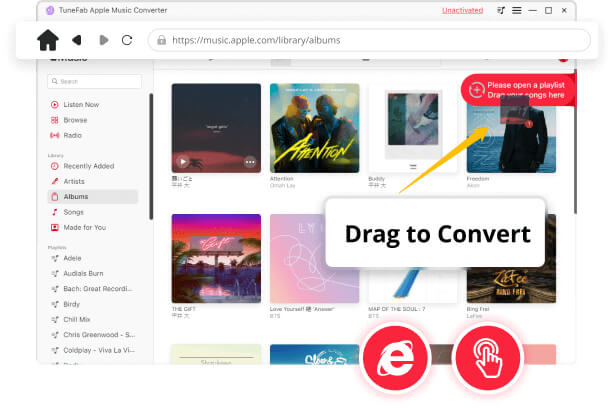Click the Chill Mix playlist icon
The image size is (614, 408).
pyautogui.click(x=55, y=319)
